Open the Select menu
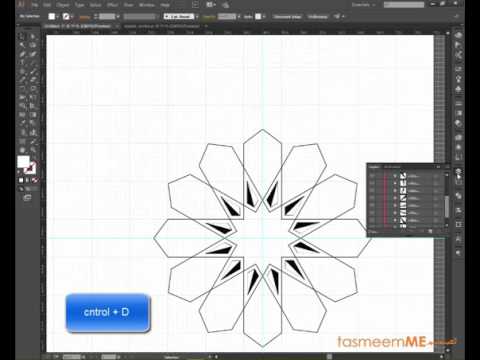Image resolution: width=480 pixels, height=360 pixels. click(x=96, y=5)
